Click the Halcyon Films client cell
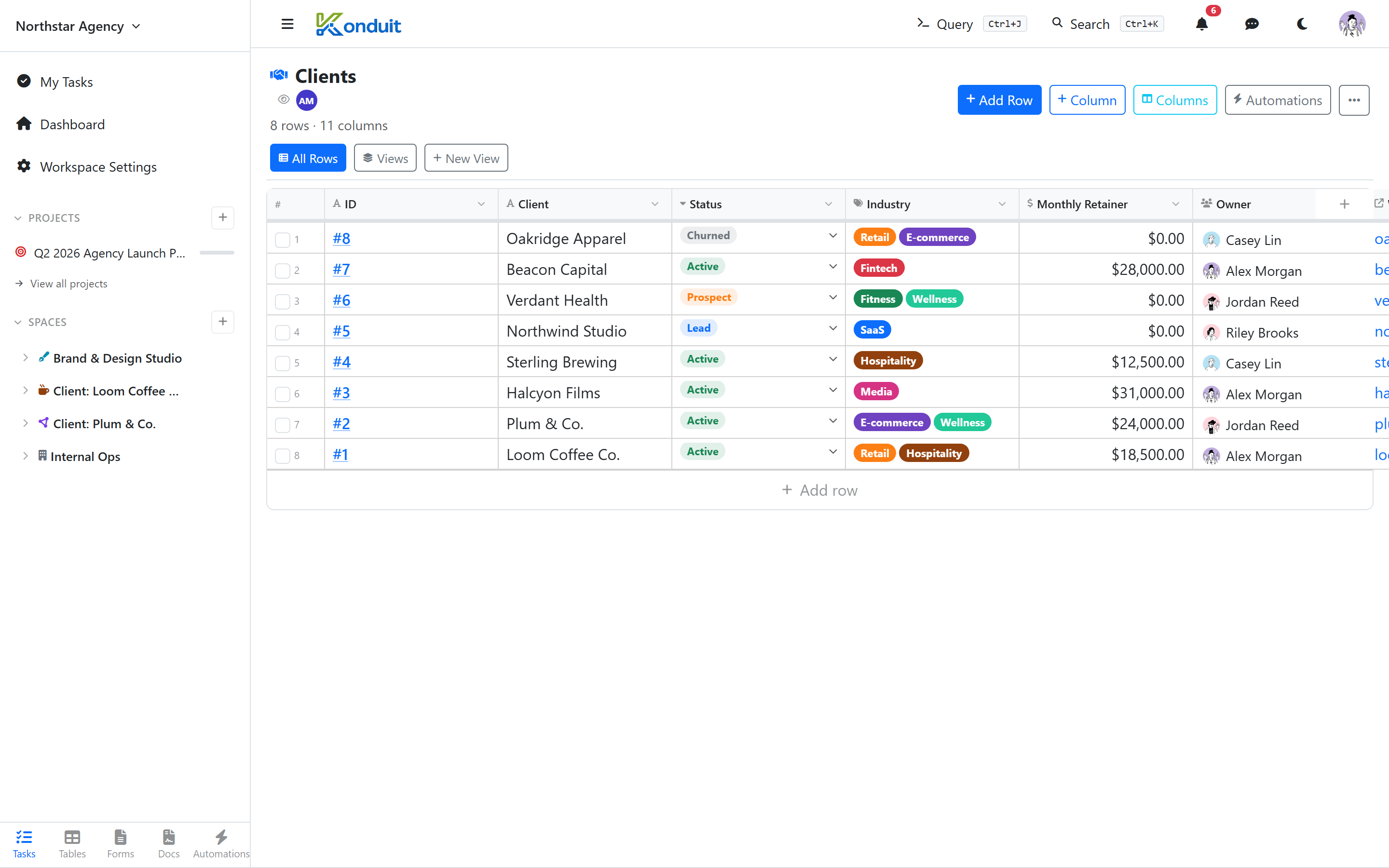Image resolution: width=1389 pixels, height=868 pixels. coord(585,393)
